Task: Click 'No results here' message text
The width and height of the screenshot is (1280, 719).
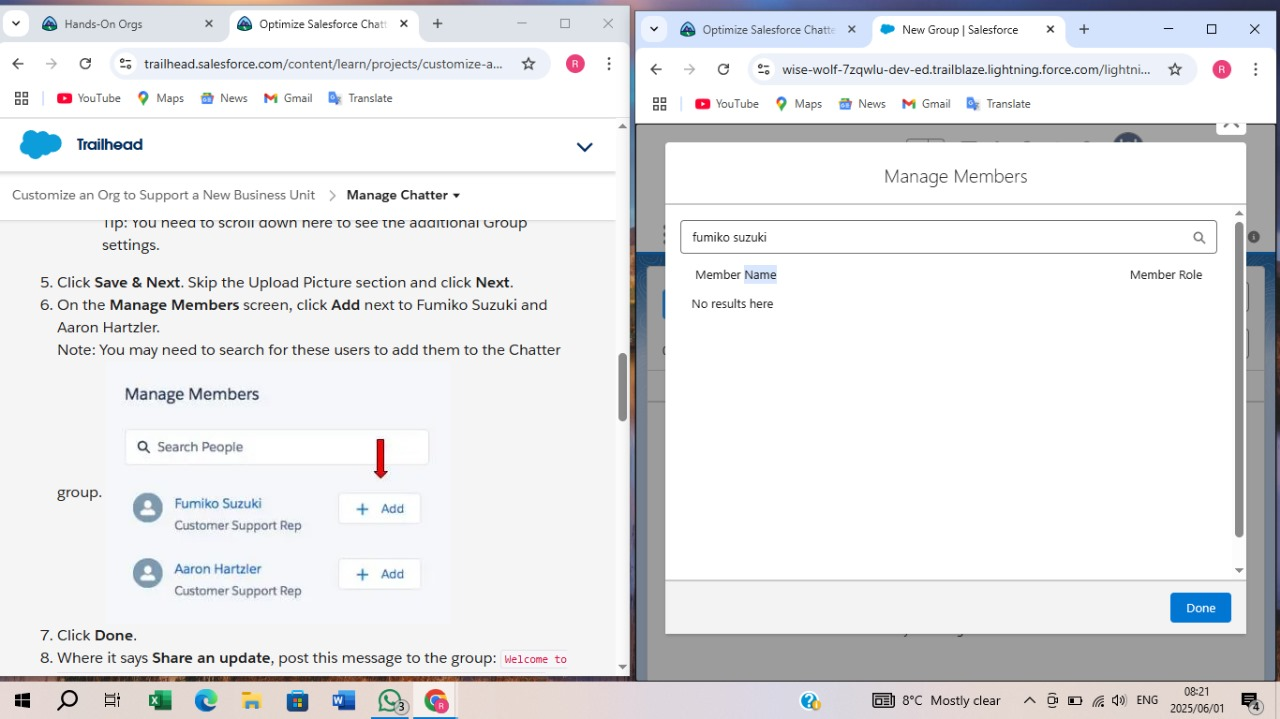Action: tap(732, 303)
